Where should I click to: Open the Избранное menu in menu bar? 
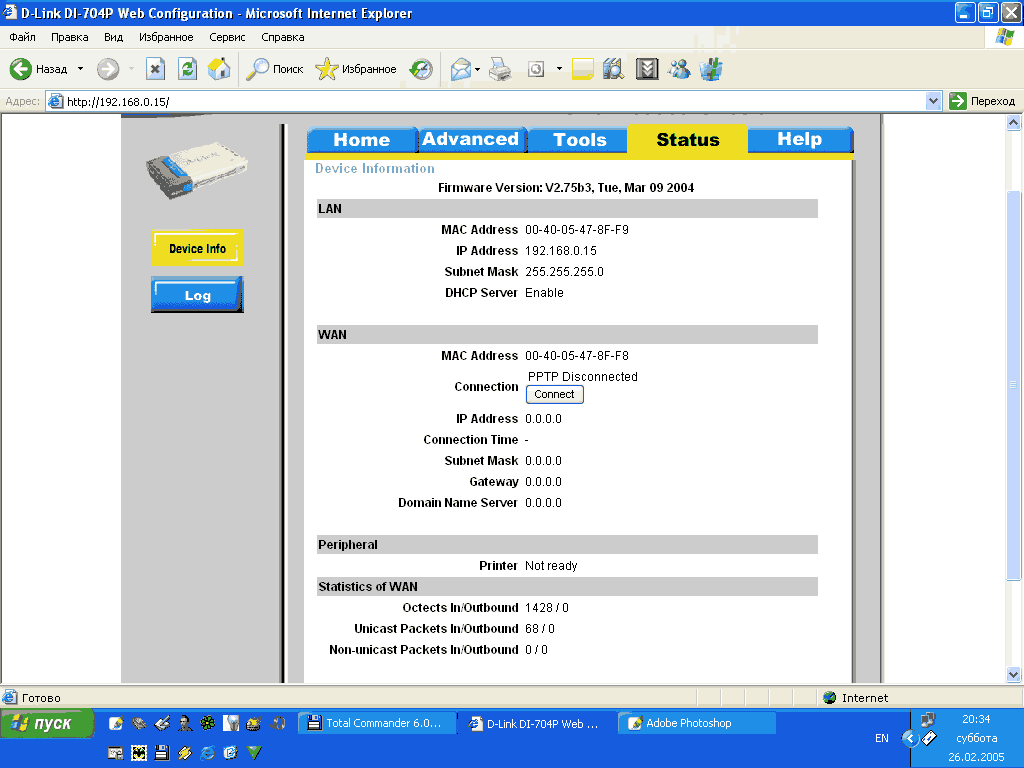click(x=166, y=37)
